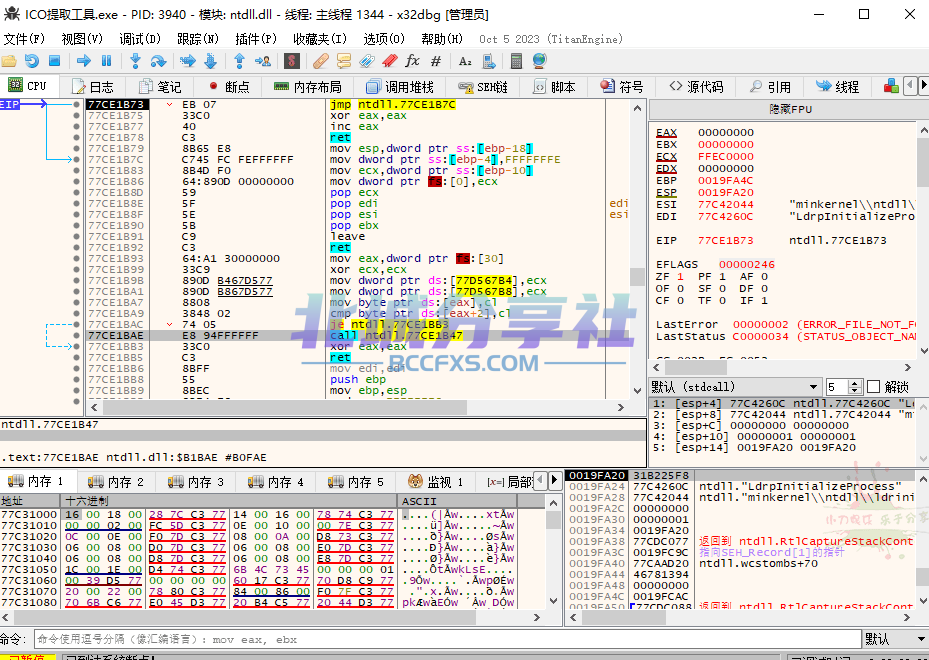Screen dimensions: 929x660
Task: Click the Trace Into icon
Action: (x=187, y=60)
